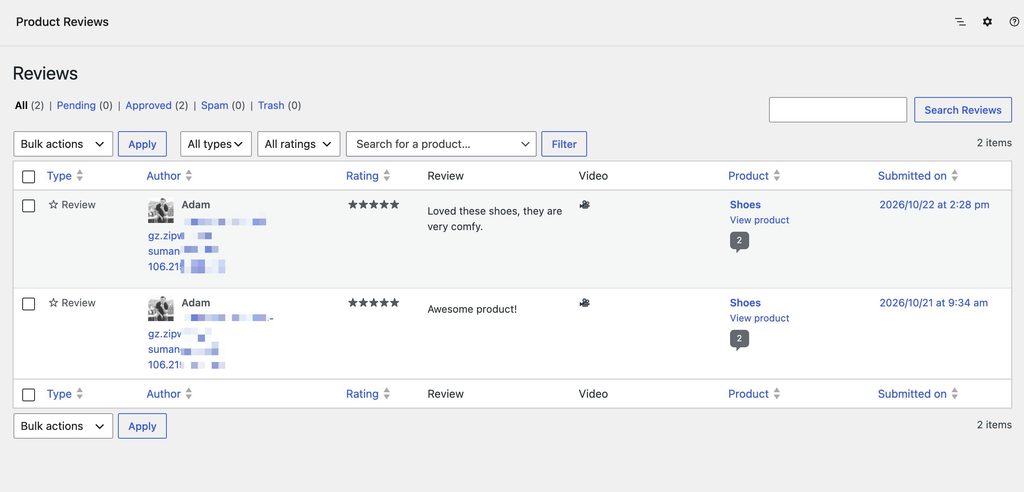Show All reviews filter
Screen dimensions: 1024x492
pyautogui.click(x=21, y=105)
